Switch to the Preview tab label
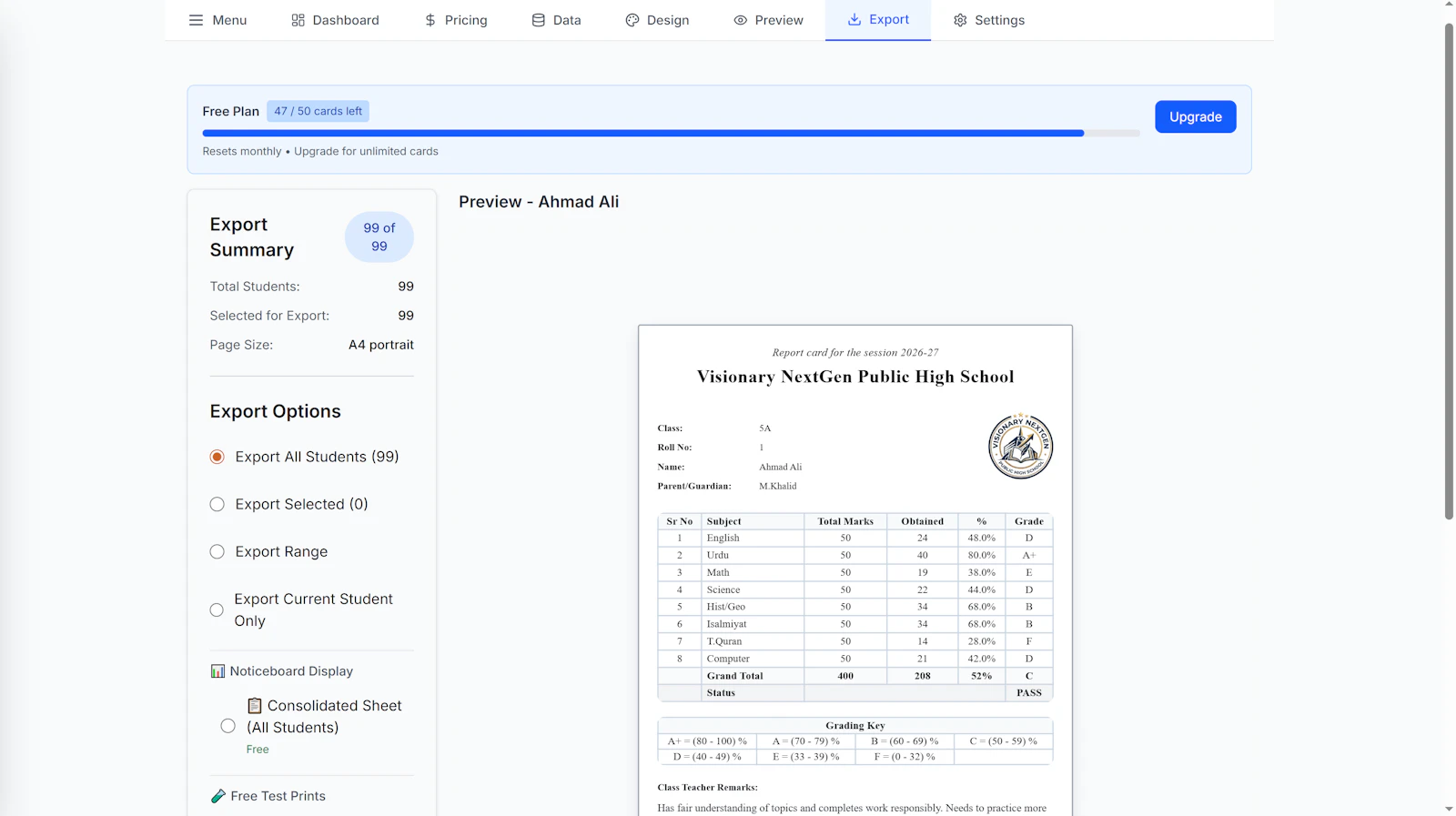The width and height of the screenshot is (1456, 816). click(779, 20)
